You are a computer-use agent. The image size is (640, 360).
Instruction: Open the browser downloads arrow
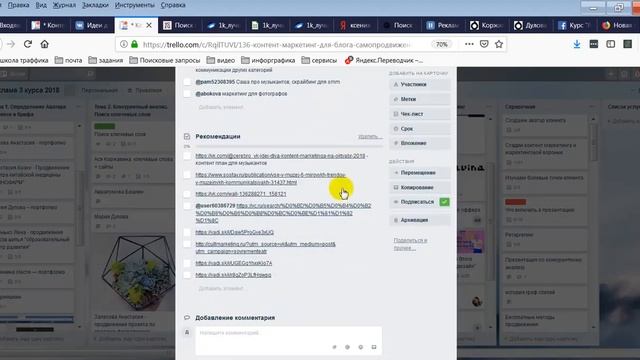point(577,44)
